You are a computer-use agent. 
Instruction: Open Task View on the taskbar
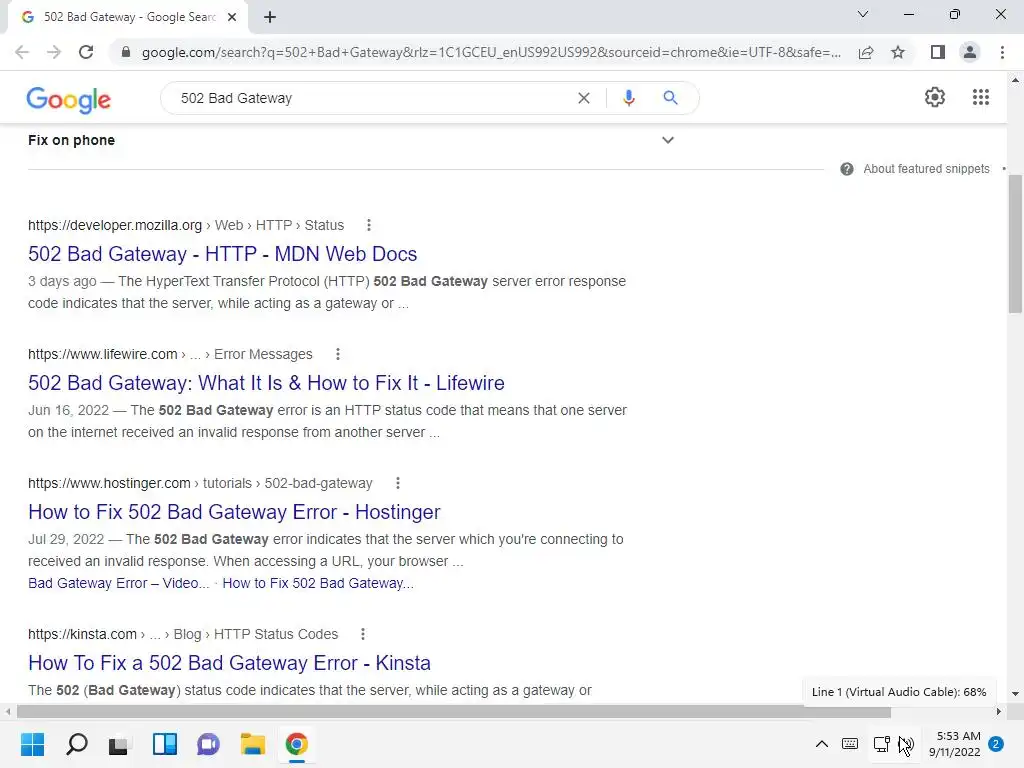pos(120,744)
